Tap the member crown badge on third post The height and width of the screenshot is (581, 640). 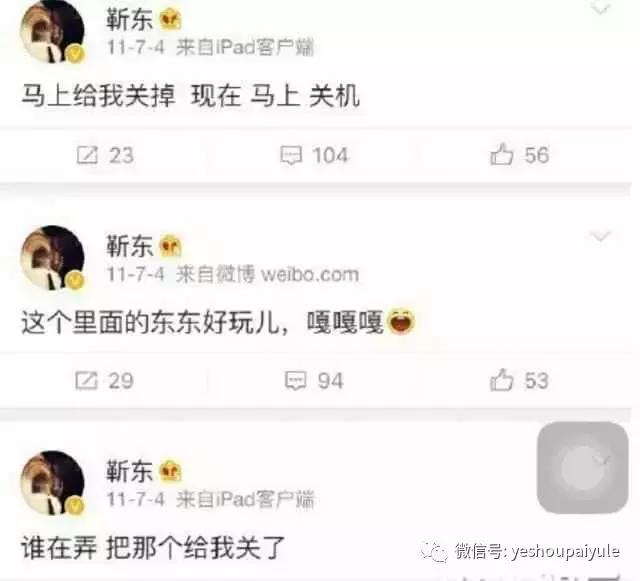pos(170,471)
